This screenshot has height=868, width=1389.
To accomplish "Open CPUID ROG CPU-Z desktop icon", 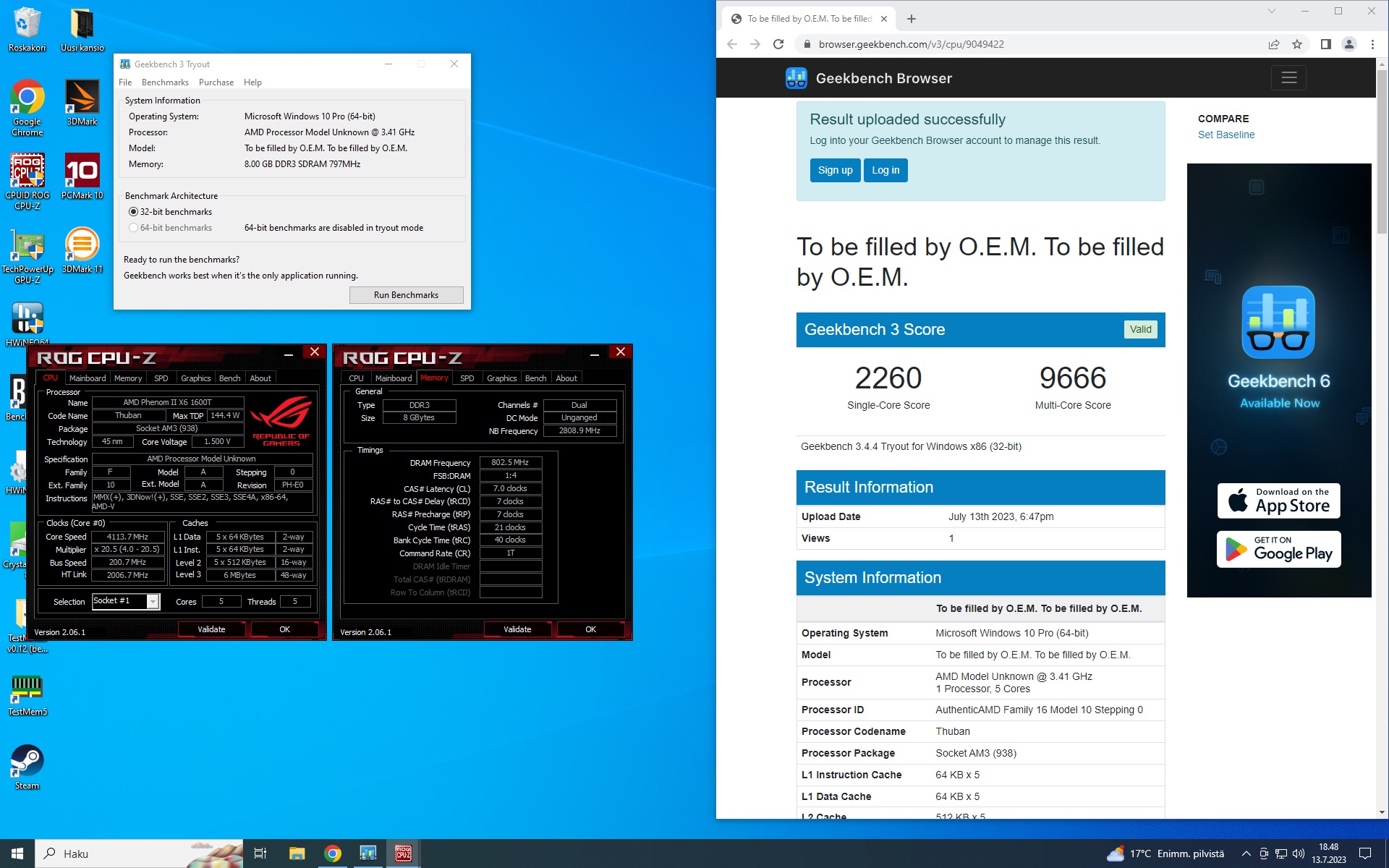I will pyautogui.click(x=27, y=182).
